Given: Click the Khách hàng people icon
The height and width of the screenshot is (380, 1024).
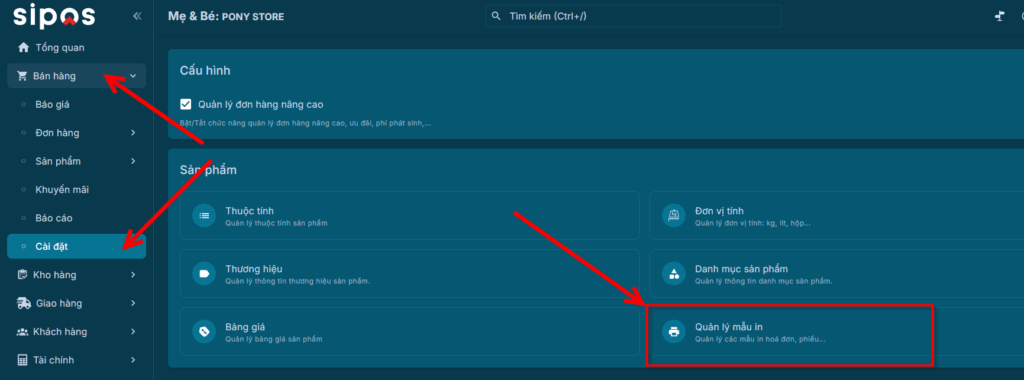Looking at the screenshot, I should click(x=22, y=332).
